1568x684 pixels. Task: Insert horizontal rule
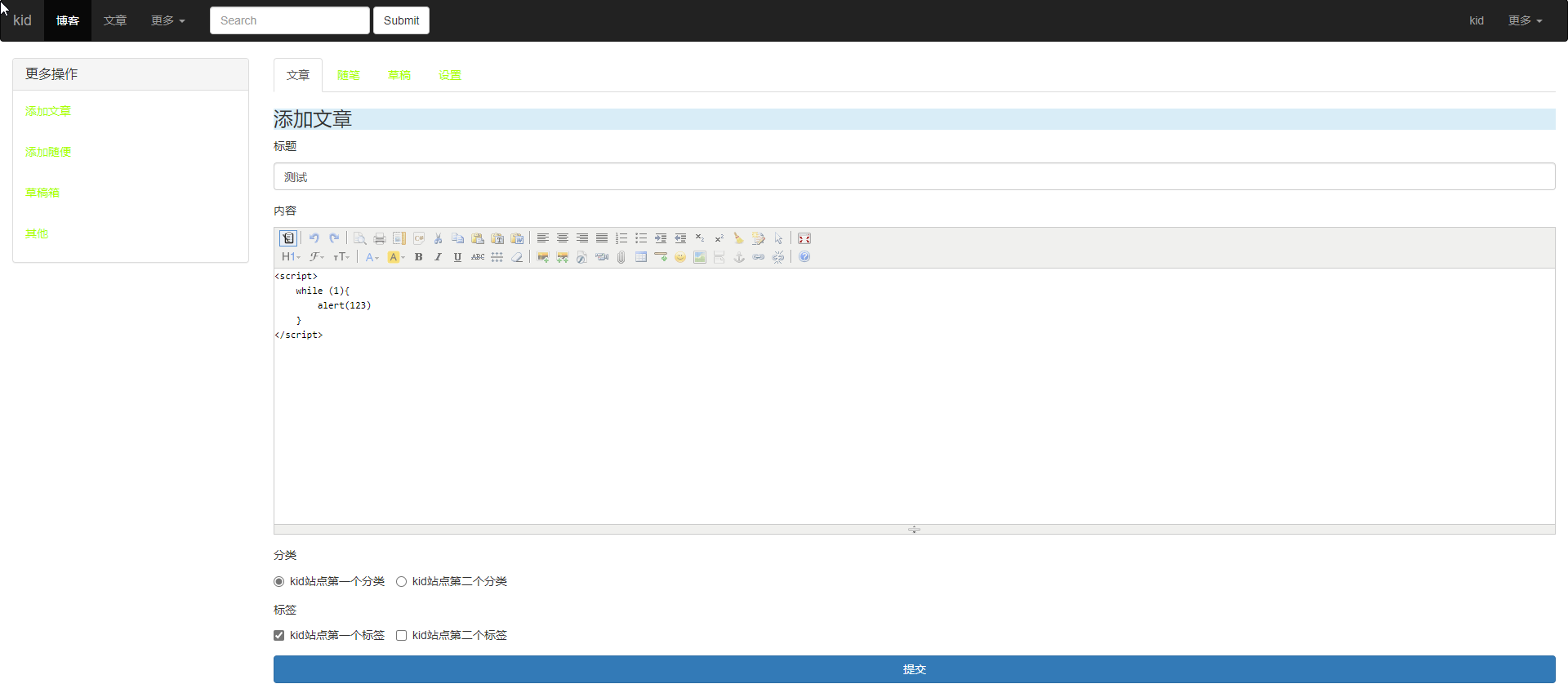click(x=661, y=257)
